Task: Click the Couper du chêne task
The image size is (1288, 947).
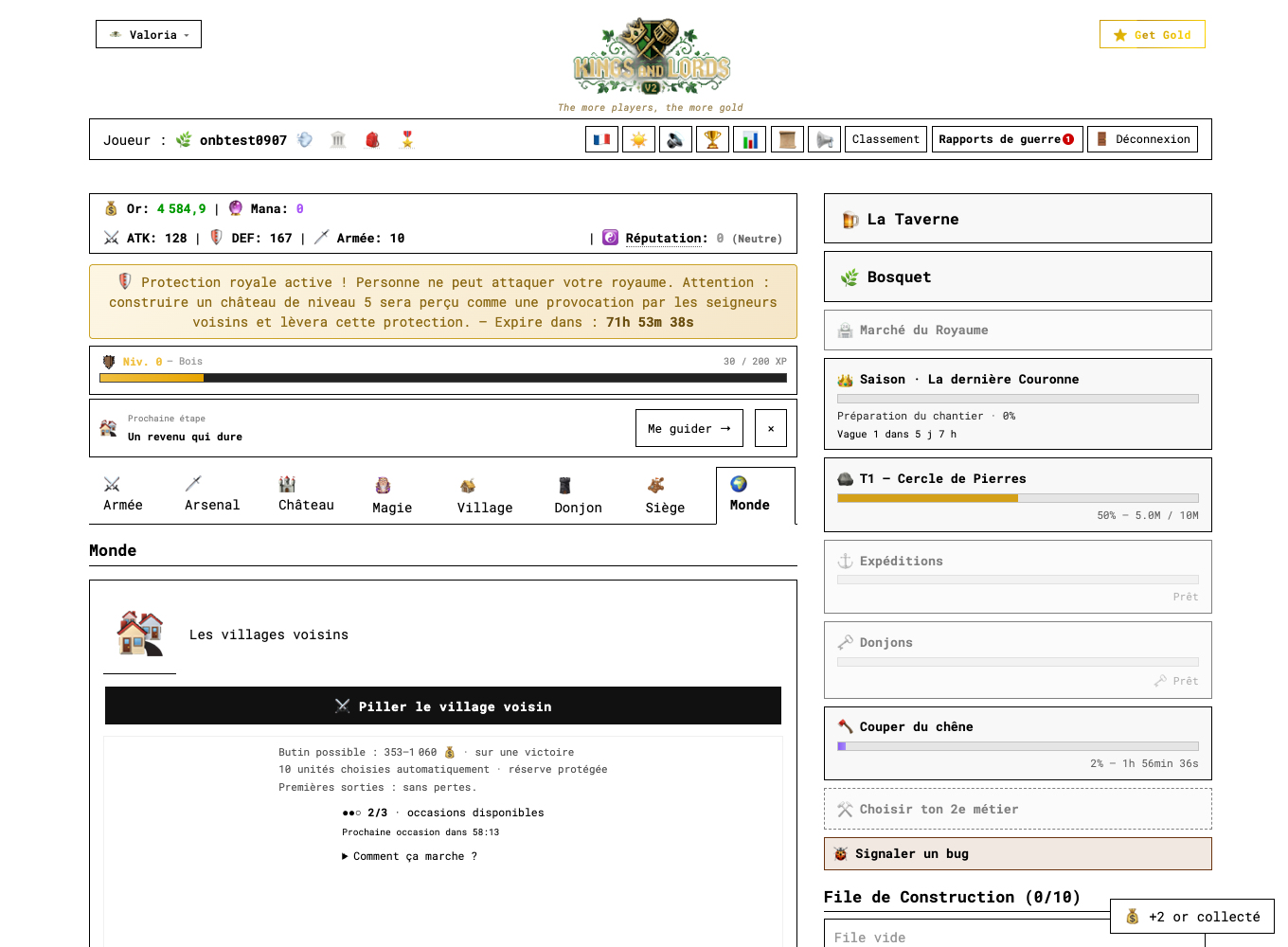Action: pyautogui.click(x=1018, y=743)
